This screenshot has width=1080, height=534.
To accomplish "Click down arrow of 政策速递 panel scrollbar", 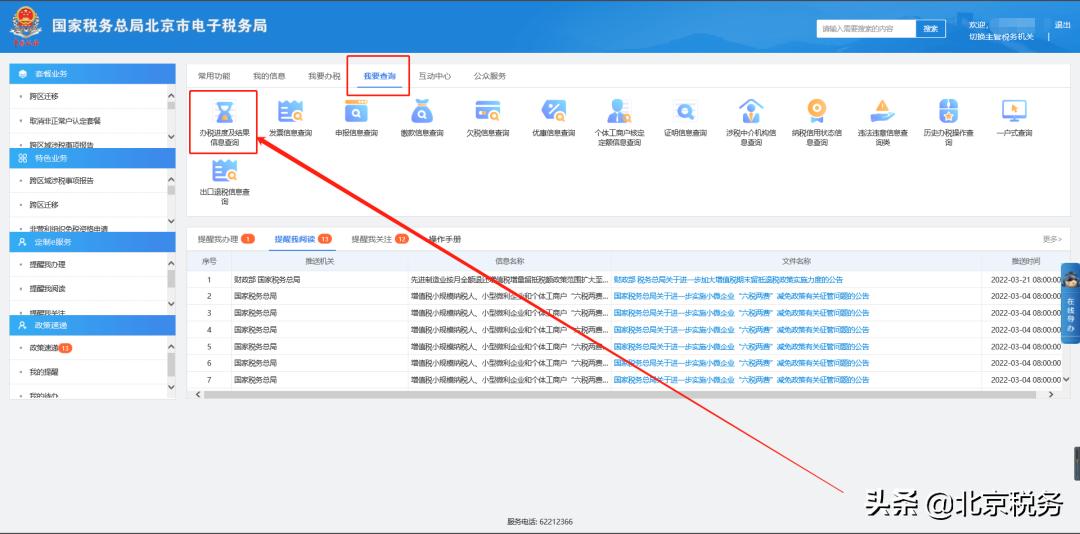I will click(x=171, y=388).
